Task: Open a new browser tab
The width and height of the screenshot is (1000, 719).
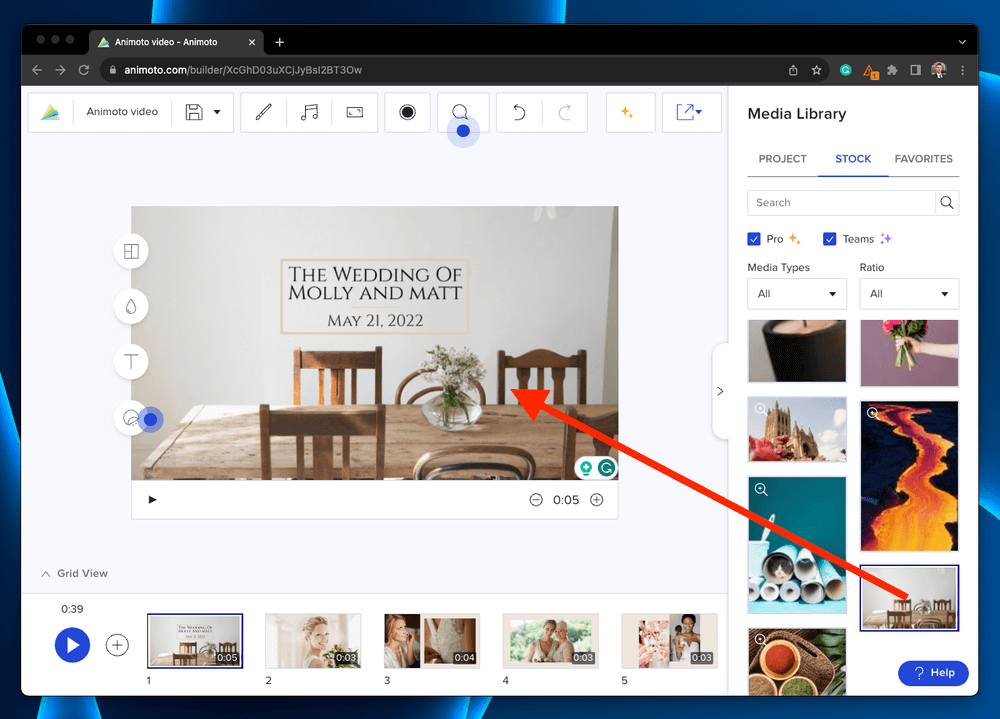Action: (279, 42)
